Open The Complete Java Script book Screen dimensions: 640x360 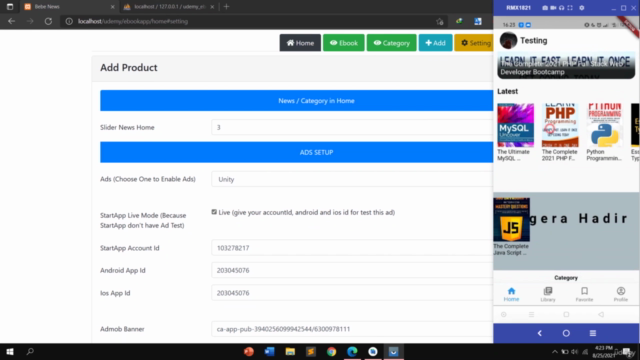pyautogui.click(x=511, y=220)
